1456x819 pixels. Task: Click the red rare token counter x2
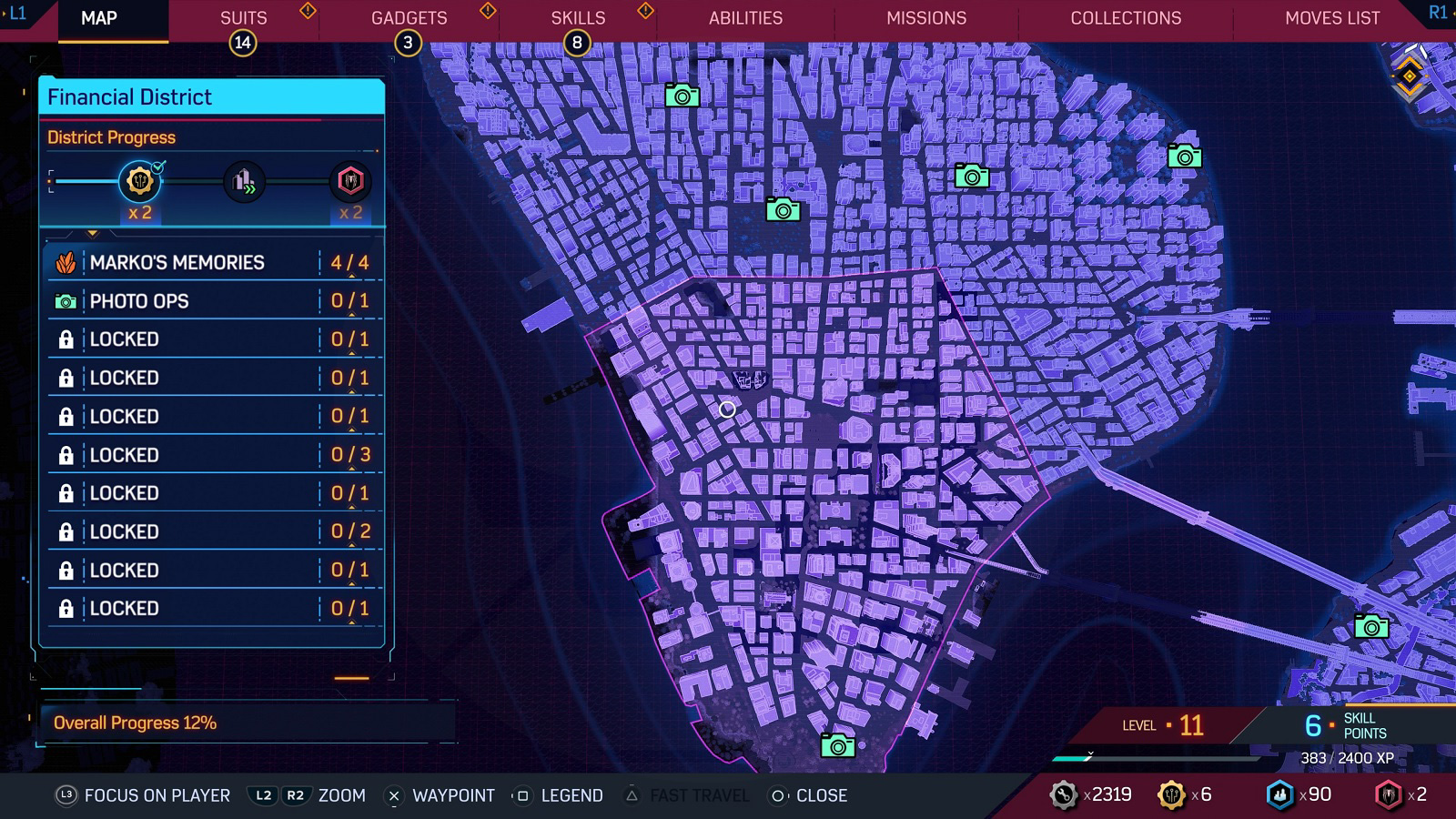point(1400,794)
